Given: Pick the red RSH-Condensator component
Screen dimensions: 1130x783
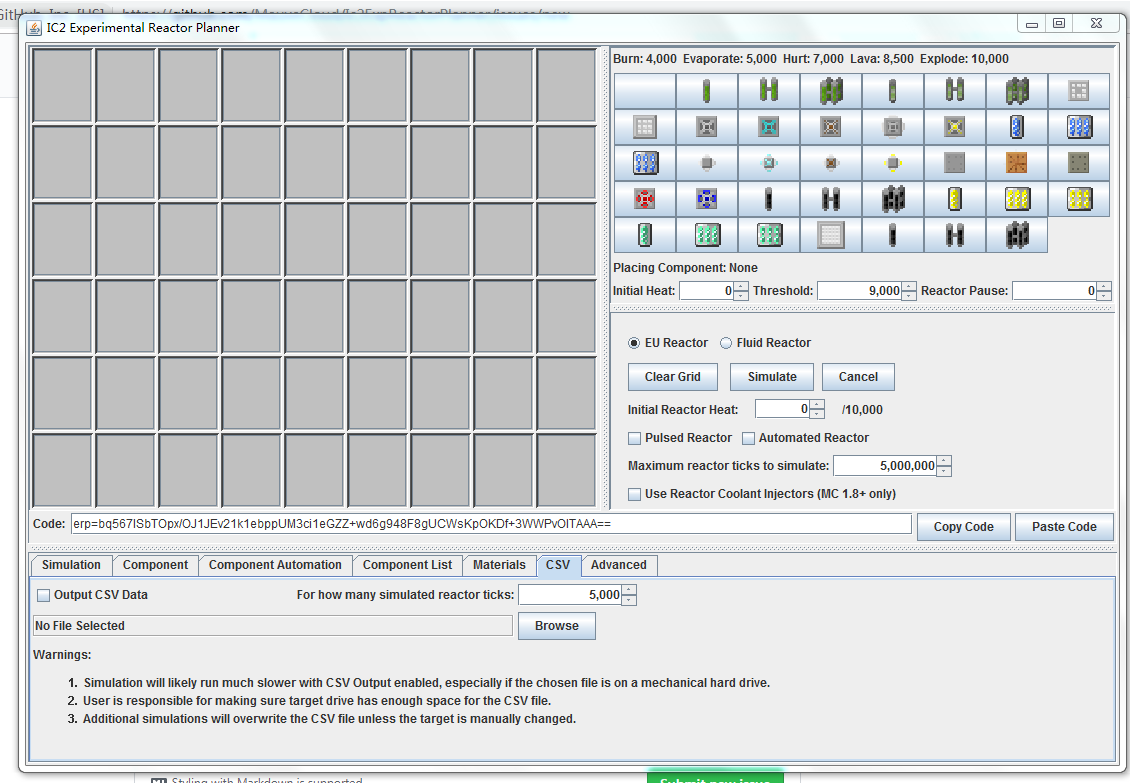Looking at the screenshot, I should 645,199.
